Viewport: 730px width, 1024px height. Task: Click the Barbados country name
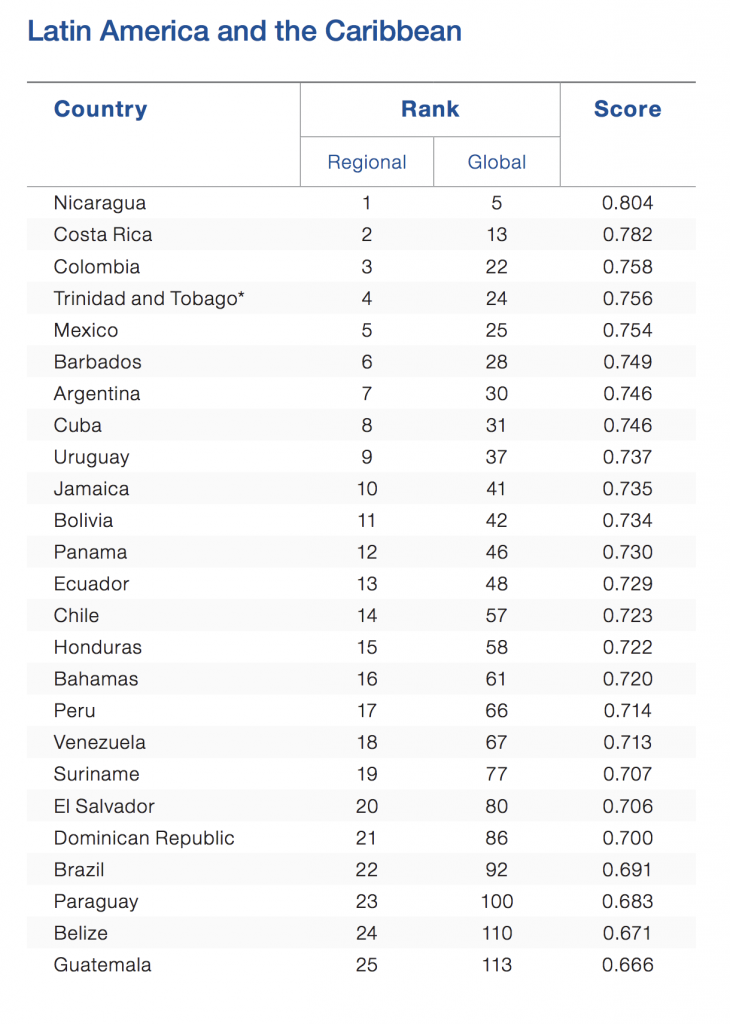pos(98,362)
